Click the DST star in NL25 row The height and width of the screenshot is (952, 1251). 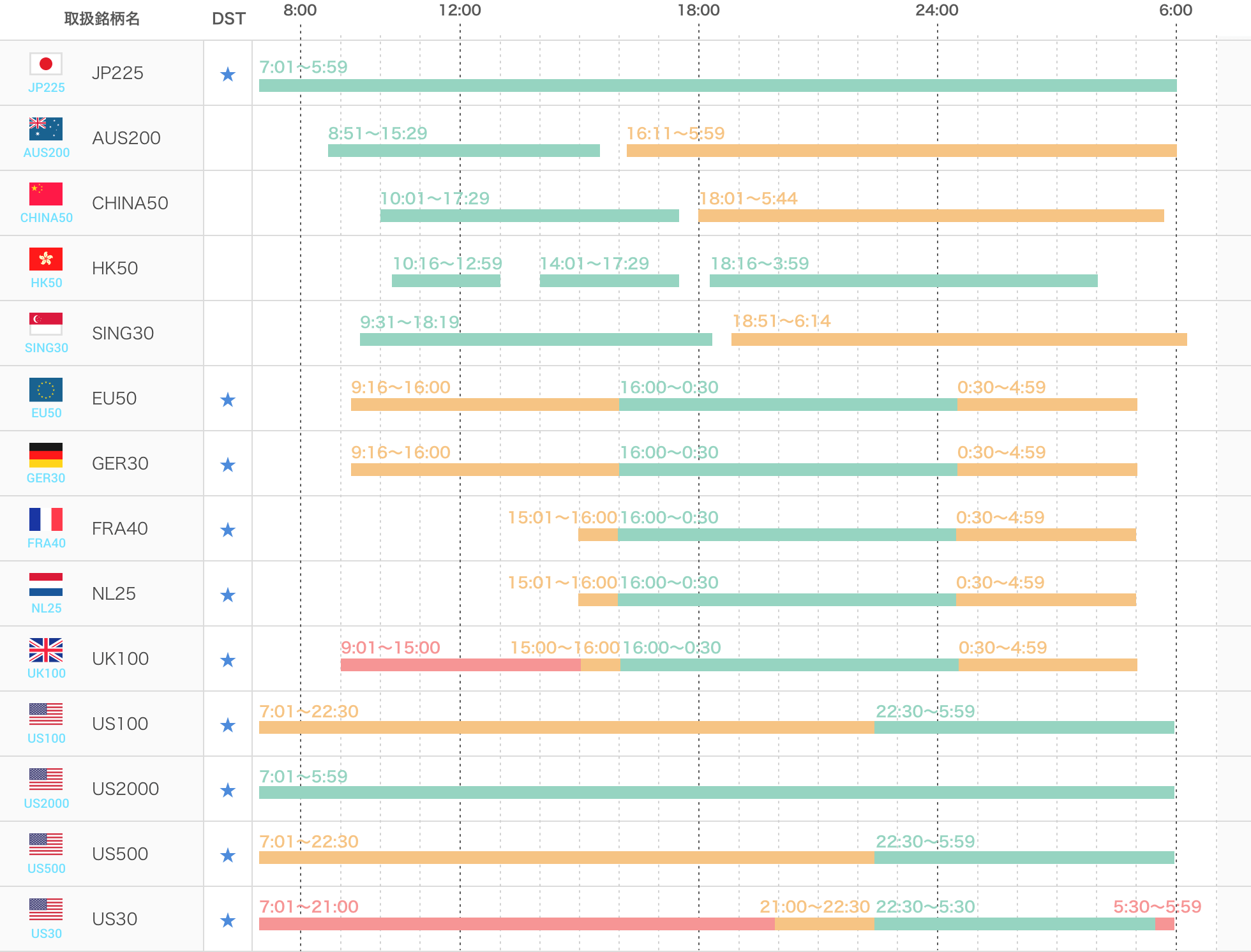(x=228, y=595)
